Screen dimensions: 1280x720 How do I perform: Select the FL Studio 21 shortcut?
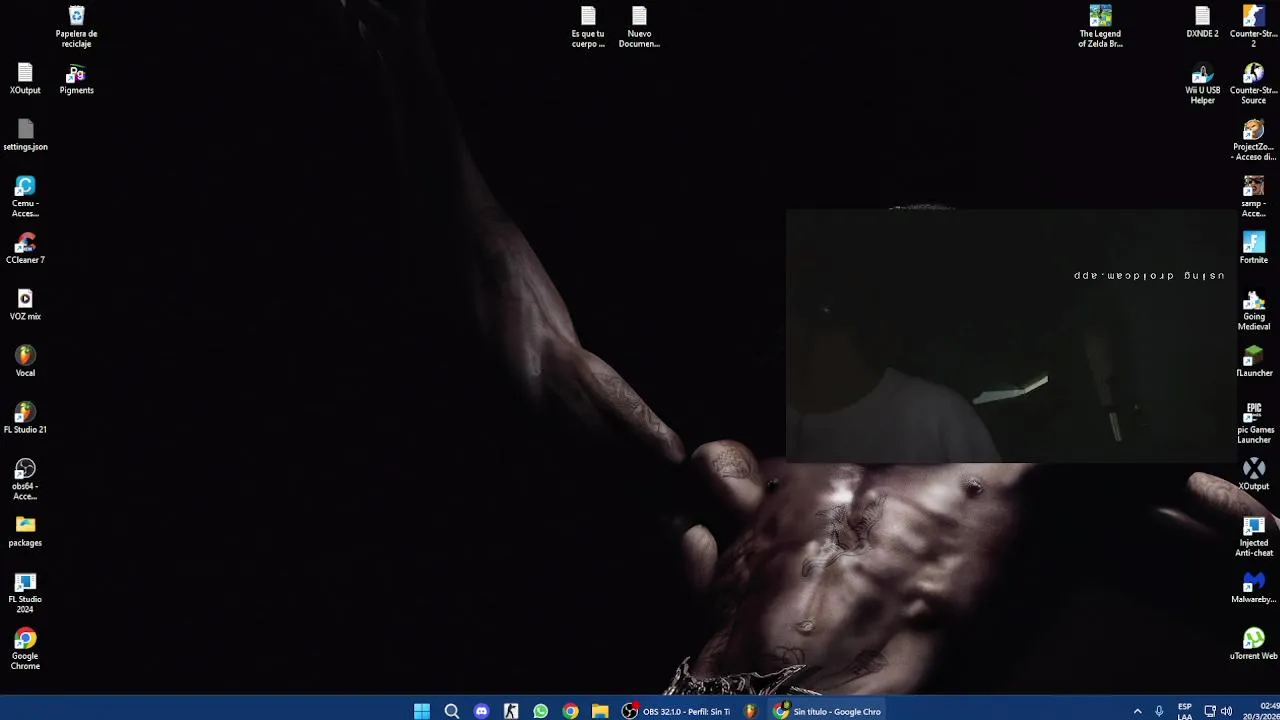click(25, 419)
